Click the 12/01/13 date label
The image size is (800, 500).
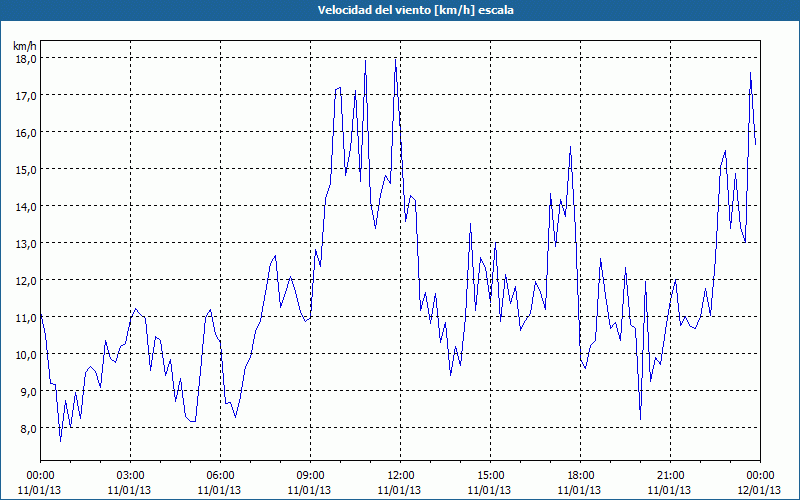tap(760, 490)
